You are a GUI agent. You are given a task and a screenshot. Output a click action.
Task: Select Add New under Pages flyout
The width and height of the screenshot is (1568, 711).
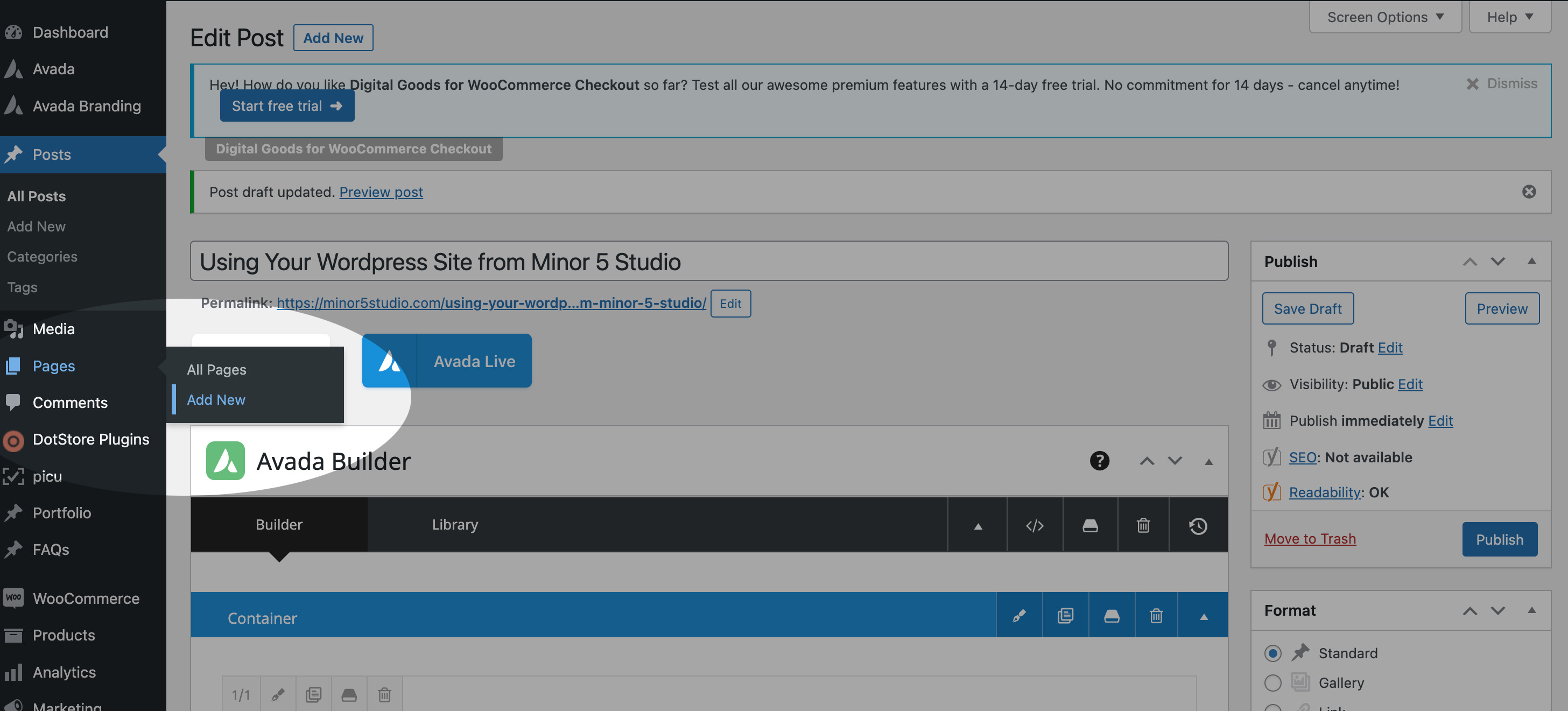click(x=216, y=399)
